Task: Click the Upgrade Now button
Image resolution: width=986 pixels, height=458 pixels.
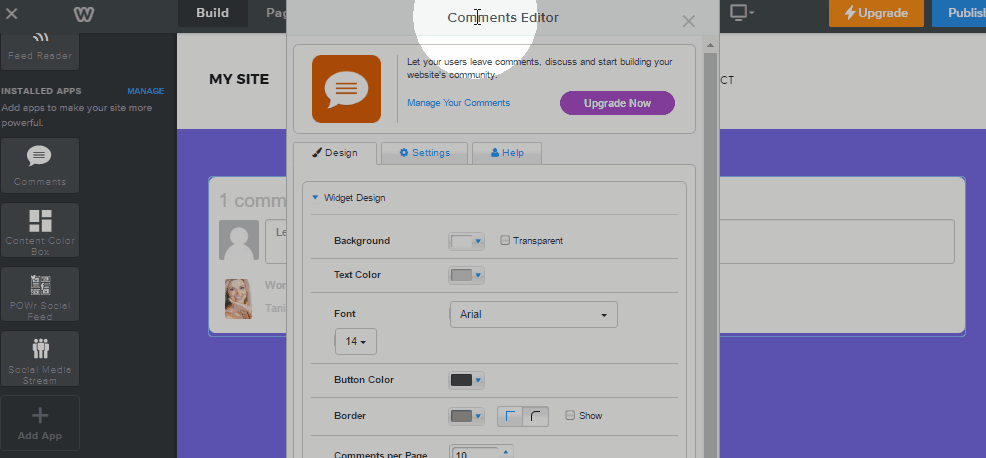Action: (x=618, y=103)
